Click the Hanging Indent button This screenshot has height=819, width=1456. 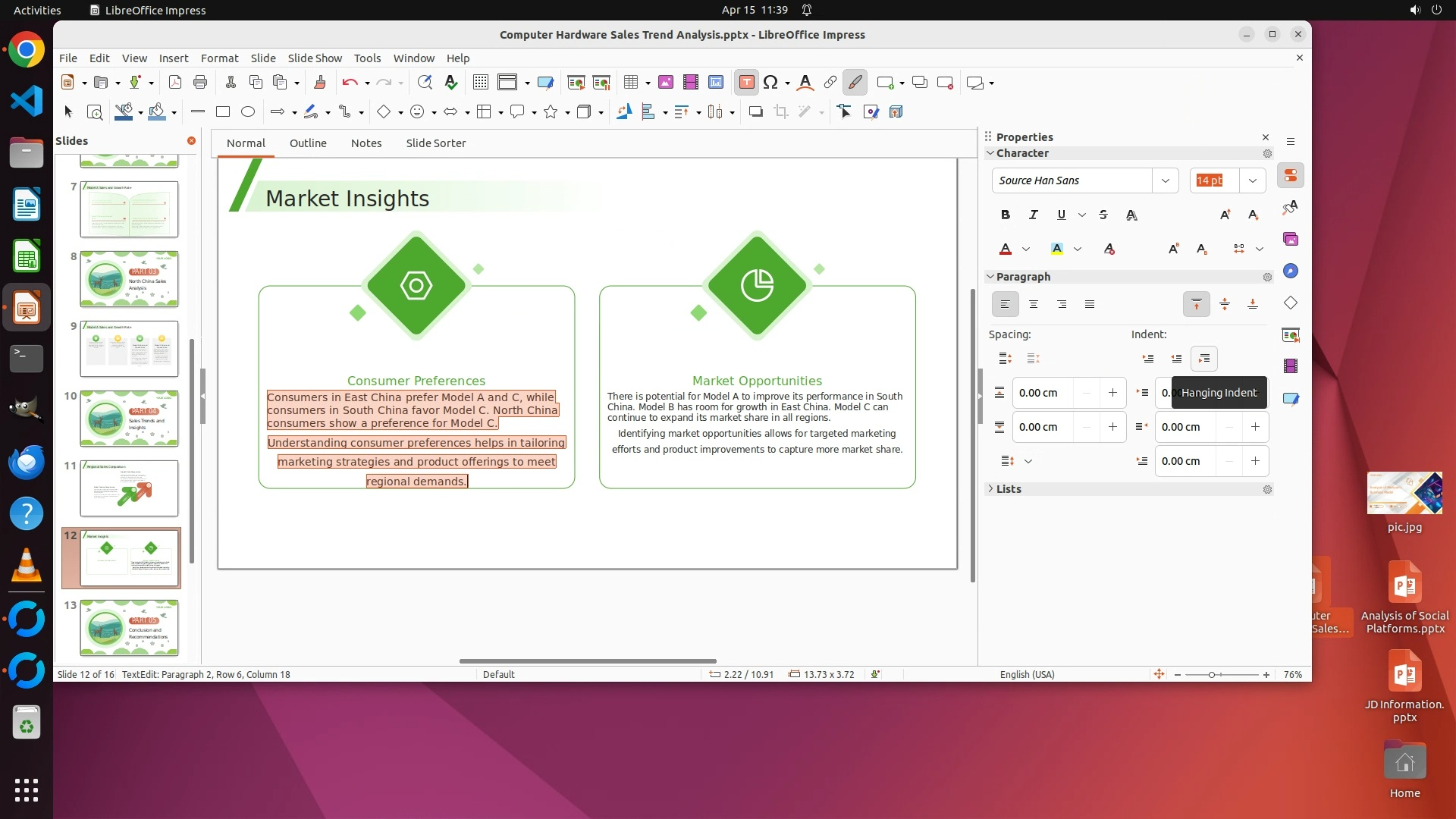(x=1203, y=359)
